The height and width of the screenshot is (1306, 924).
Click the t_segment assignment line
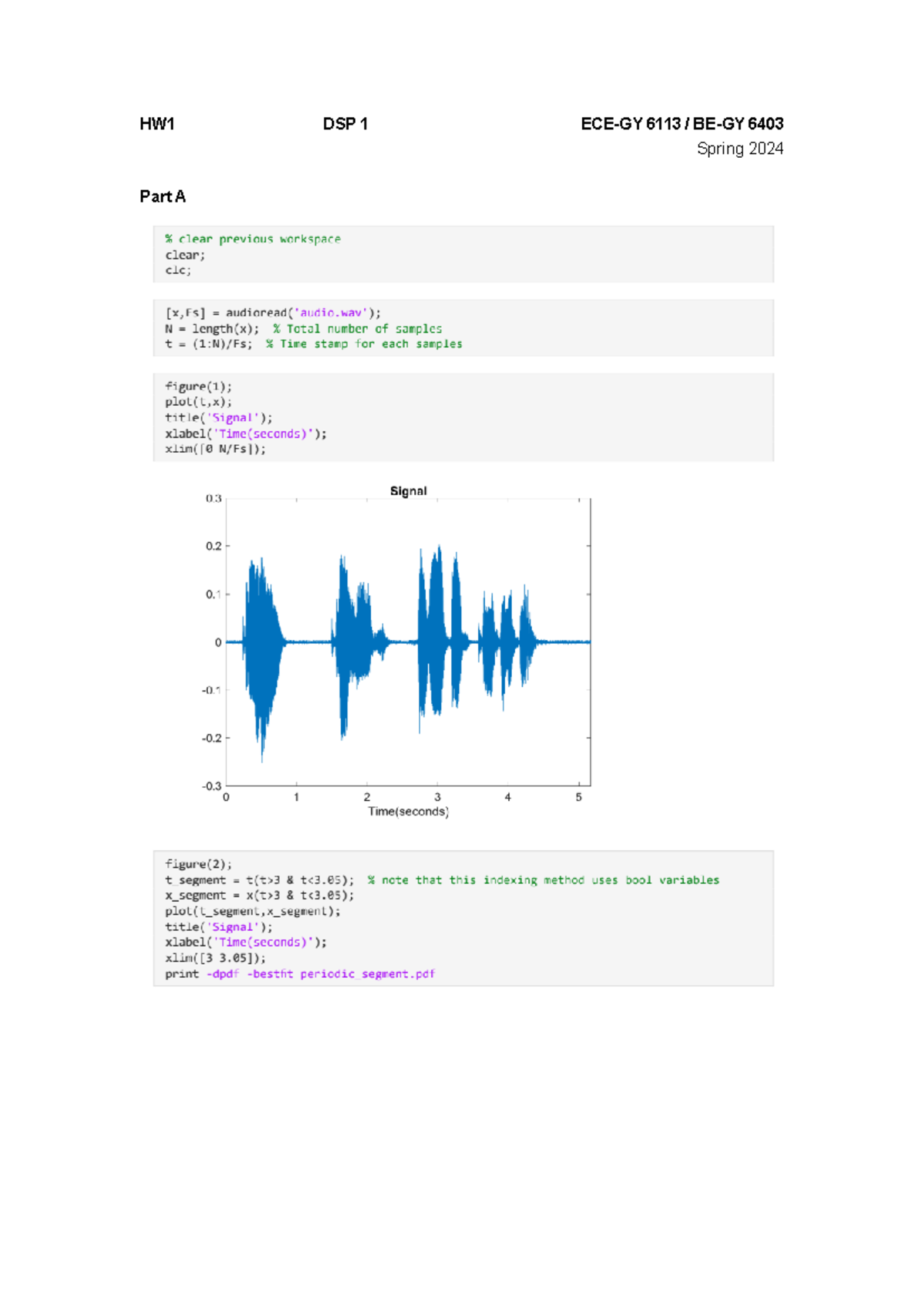(259, 880)
